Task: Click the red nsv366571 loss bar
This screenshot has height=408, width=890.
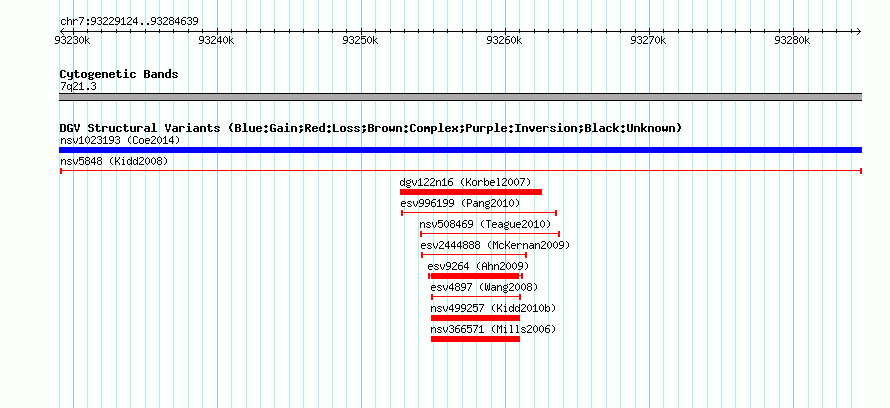Action: [475, 339]
